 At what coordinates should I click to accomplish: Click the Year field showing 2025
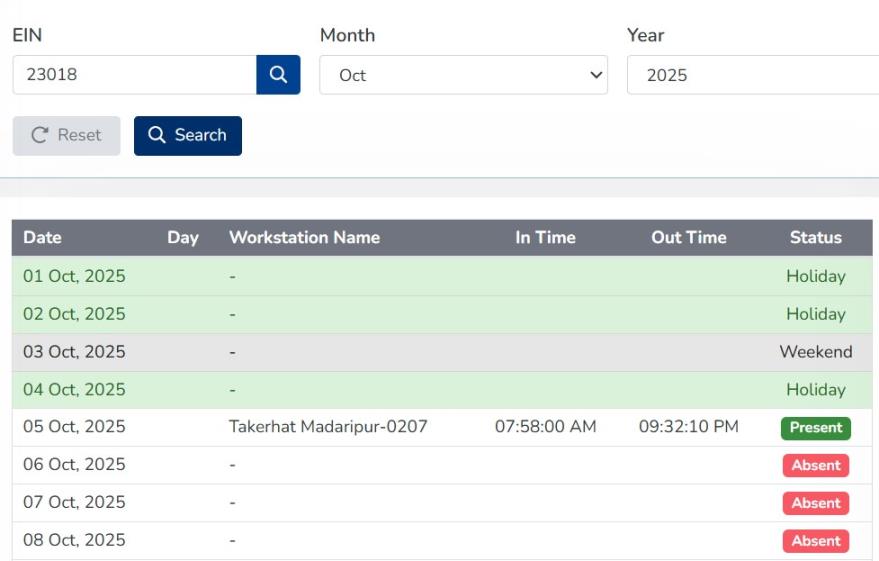point(750,75)
